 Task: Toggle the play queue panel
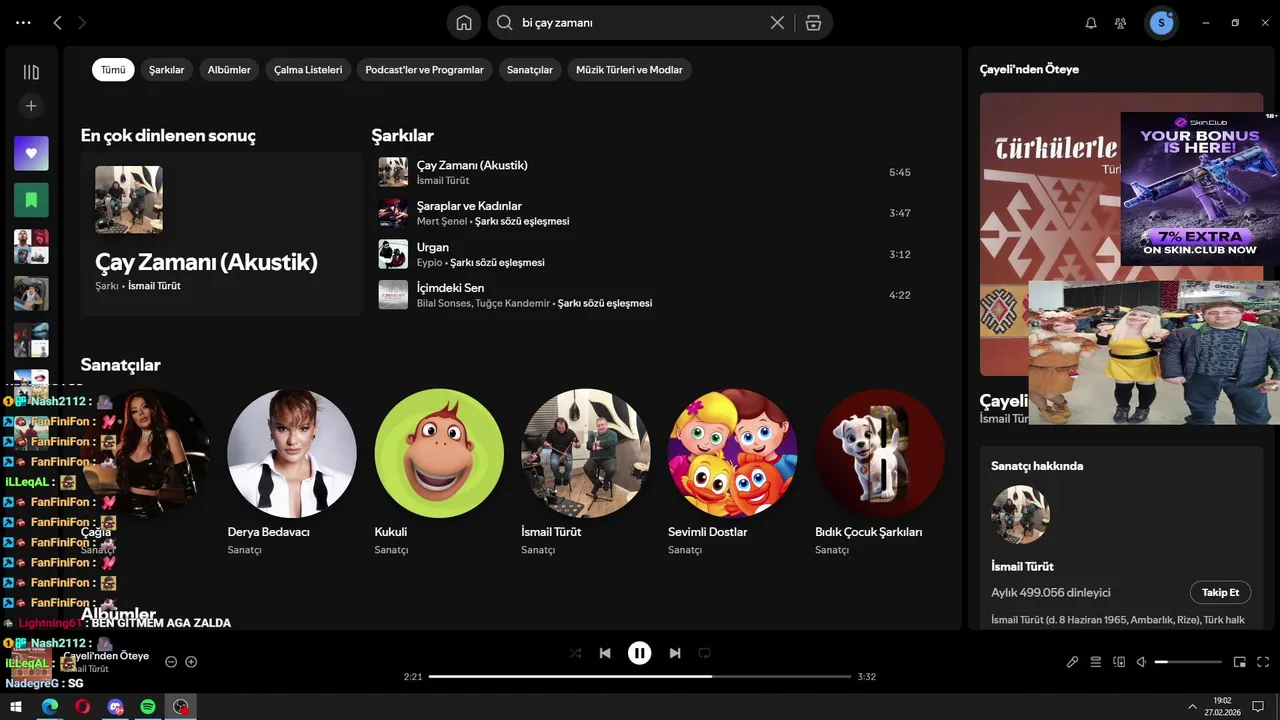(x=1095, y=662)
